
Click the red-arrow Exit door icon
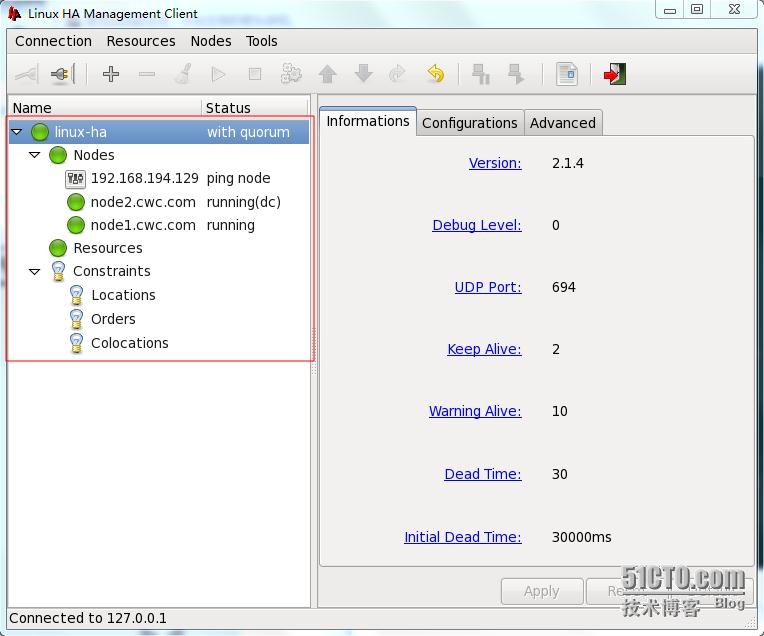tap(614, 75)
